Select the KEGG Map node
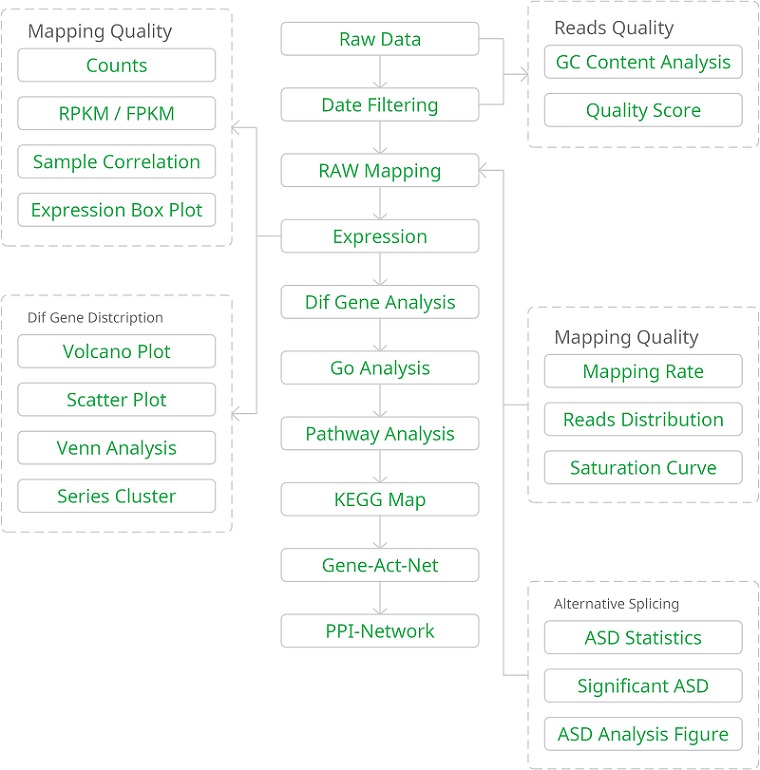This screenshot has width=760, height=770. pos(380,499)
